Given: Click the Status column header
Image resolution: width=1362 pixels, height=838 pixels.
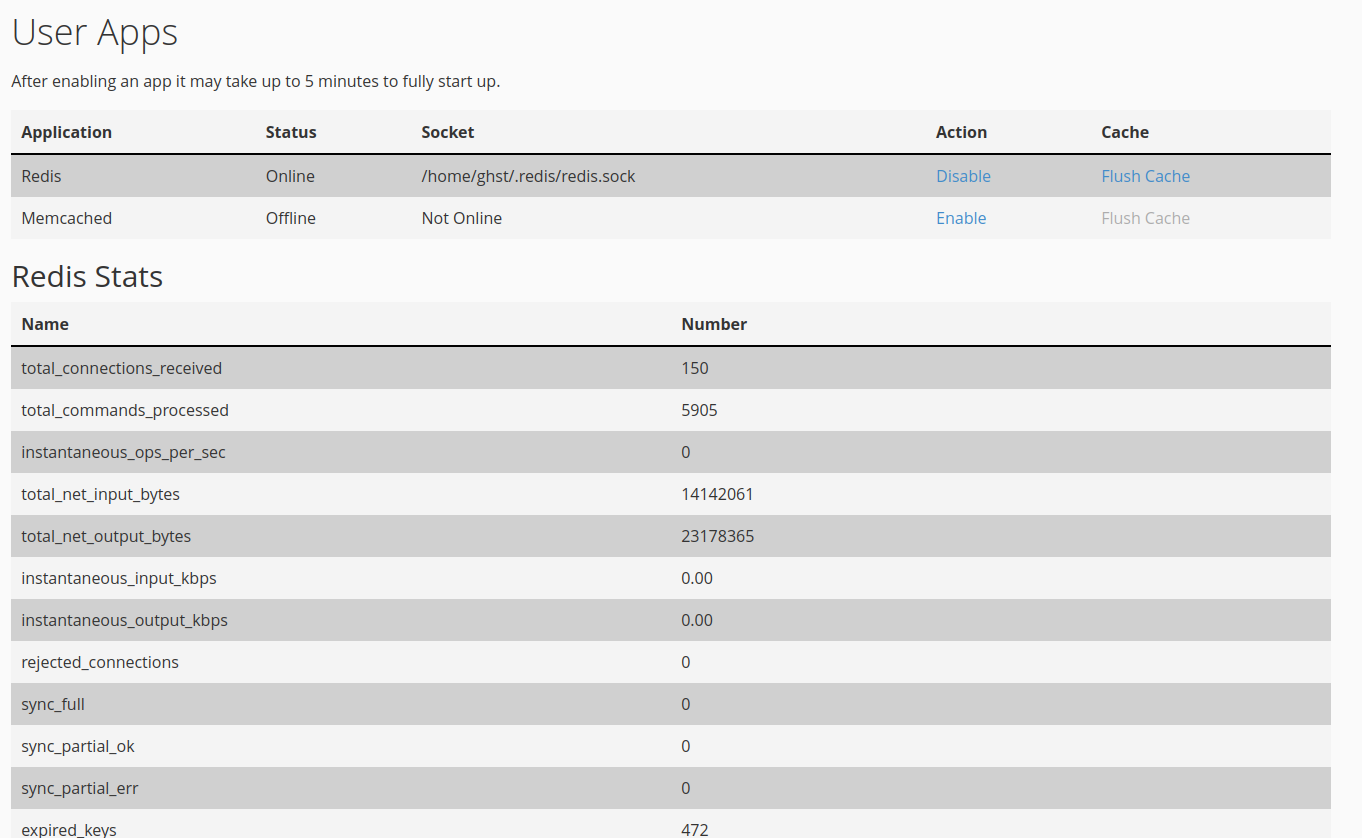Looking at the screenshot, I should (290, 131).
